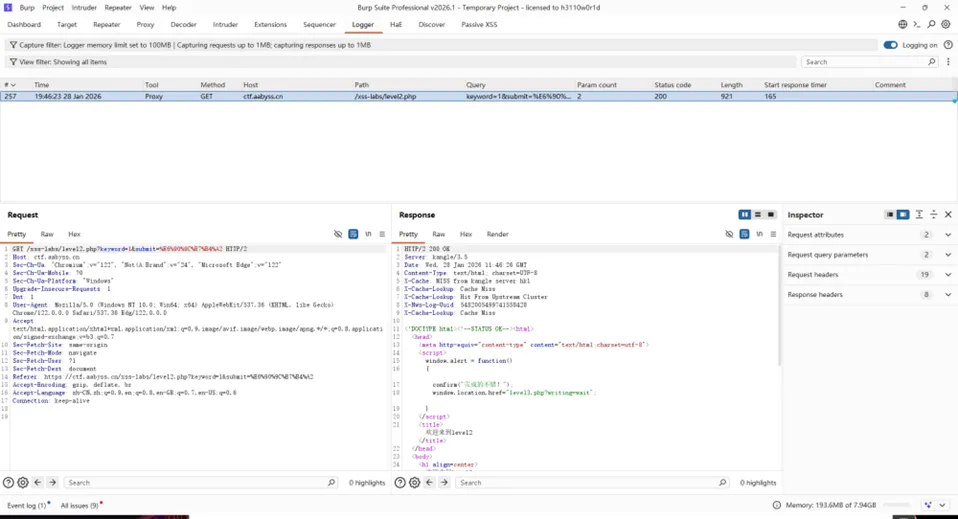Open Request panel search settings gear
This screenshot has height=519, width=958.
[x=23, y=482]
